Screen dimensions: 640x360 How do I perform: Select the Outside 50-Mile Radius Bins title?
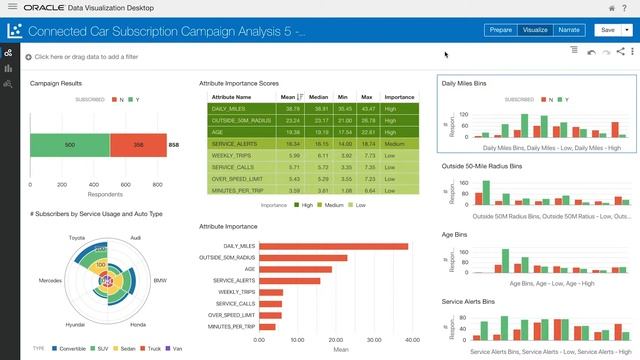[x=482, y=166]
